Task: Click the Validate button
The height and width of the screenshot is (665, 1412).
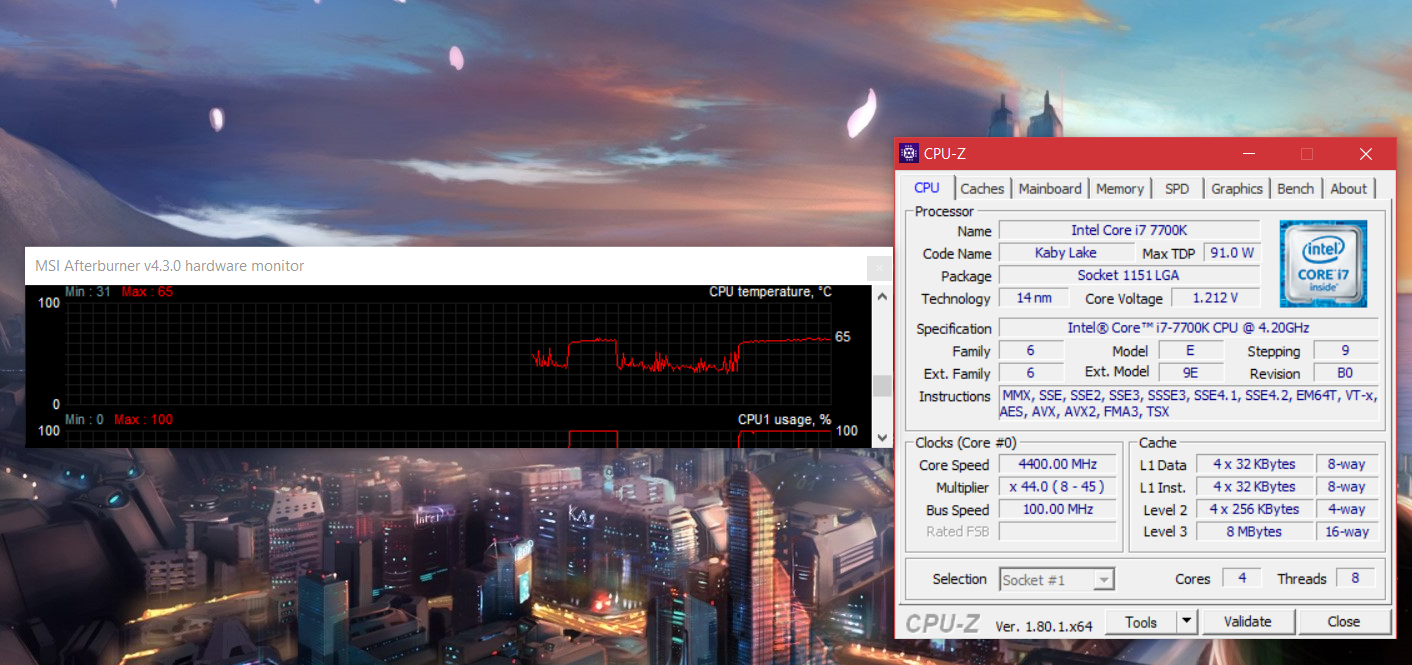Action: point(1247,622)
